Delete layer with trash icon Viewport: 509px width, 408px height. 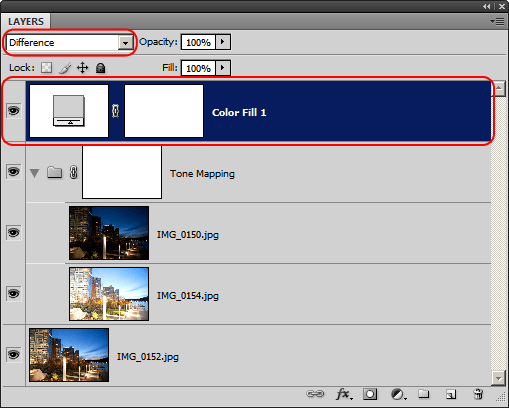[x=478, y=394]
